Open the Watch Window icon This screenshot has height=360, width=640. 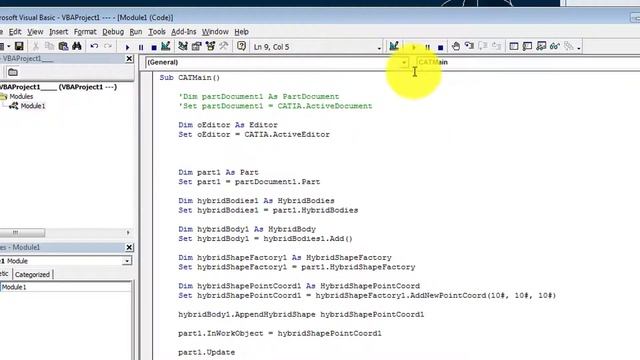pyautogui.click(x=541, y=47)
